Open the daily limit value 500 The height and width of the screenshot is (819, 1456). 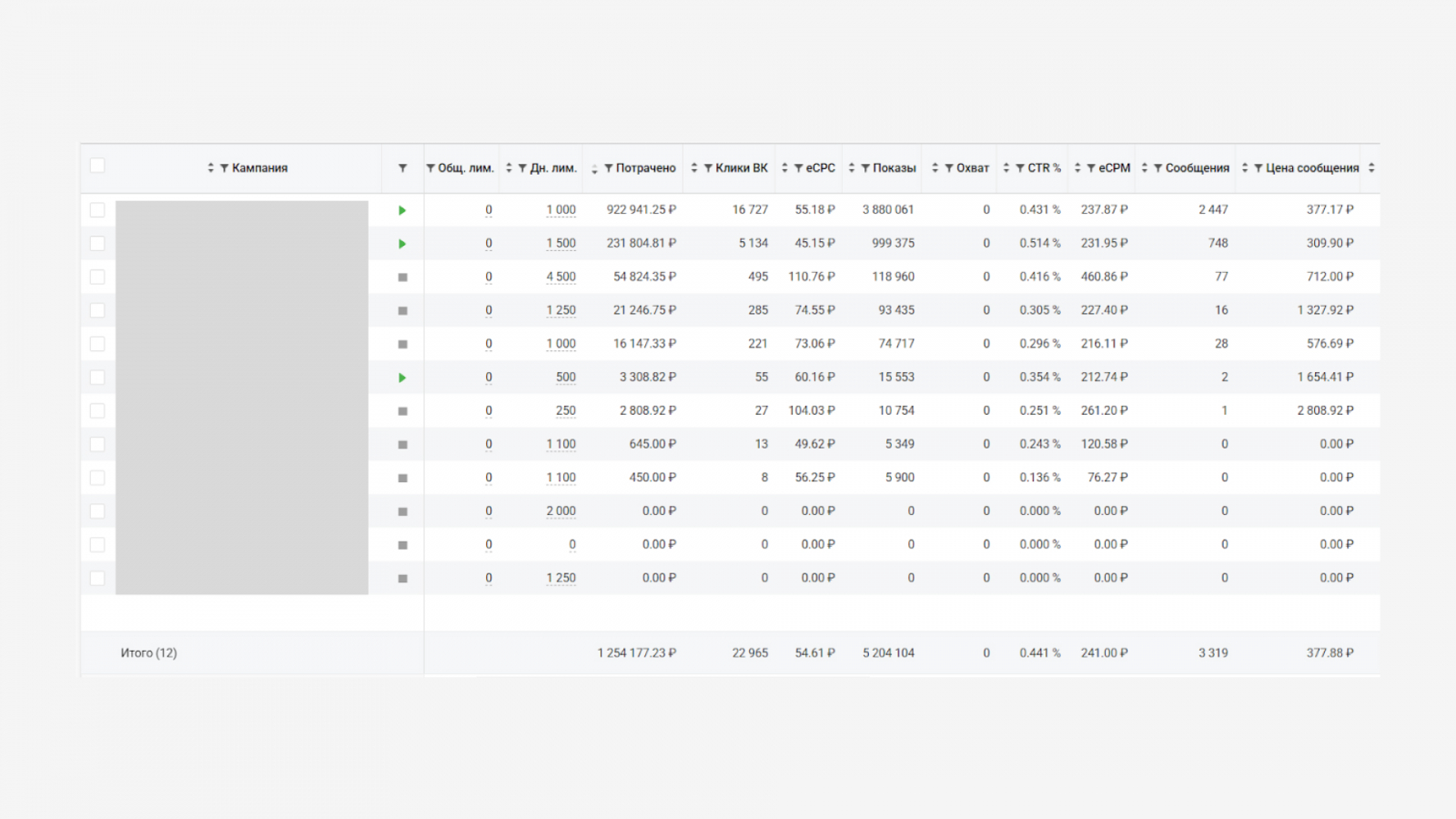click(566, 378)
